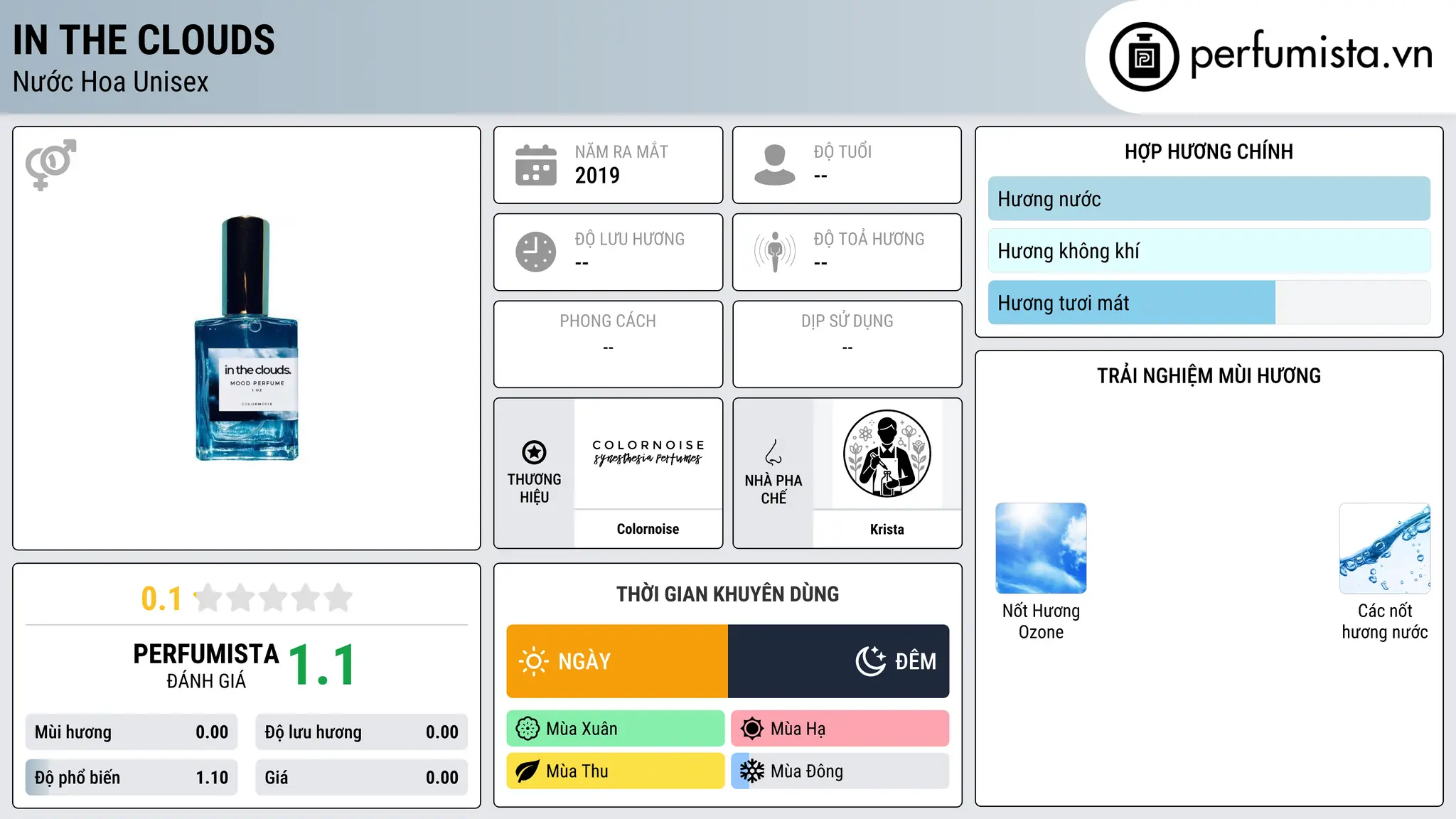Image resolution: width=1456 pixels, height=819 pixels.
Task: Select the Đêm time segment
Action: pyautogui.click(x=839, y=661)
